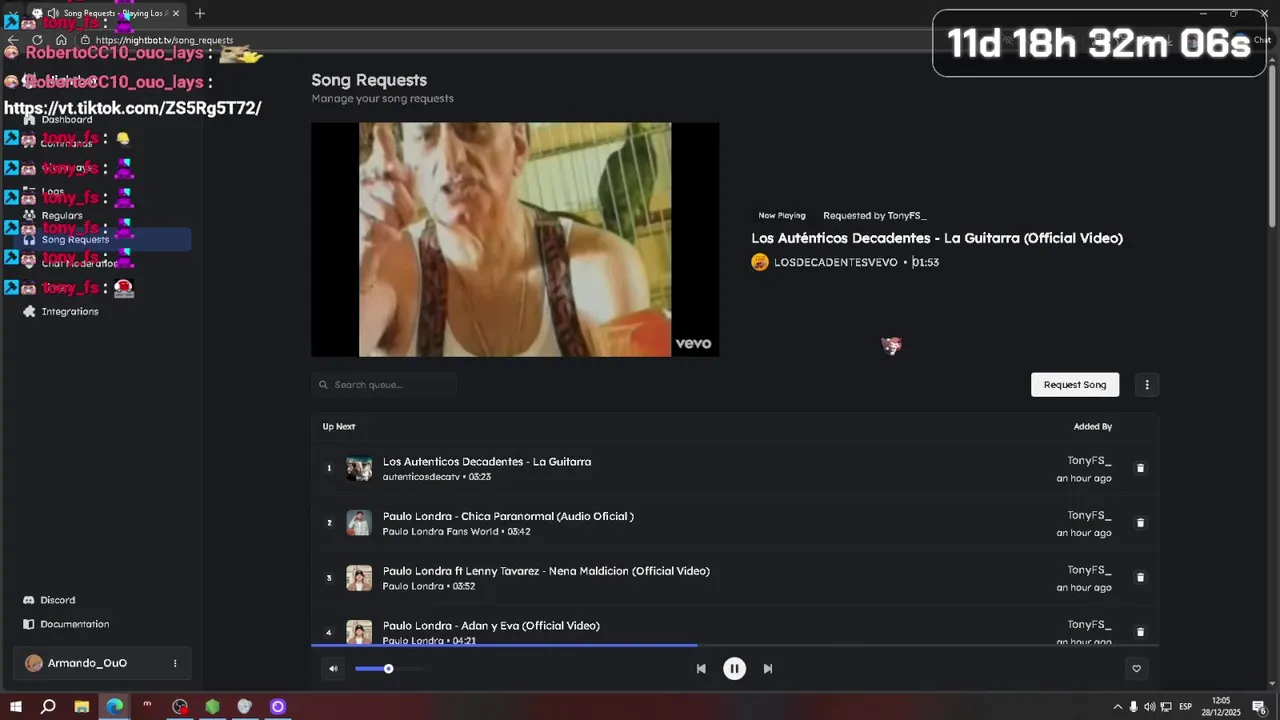Click the search magnifier icon in the queue search
The image size is (1280, 720).
point(323,385)
